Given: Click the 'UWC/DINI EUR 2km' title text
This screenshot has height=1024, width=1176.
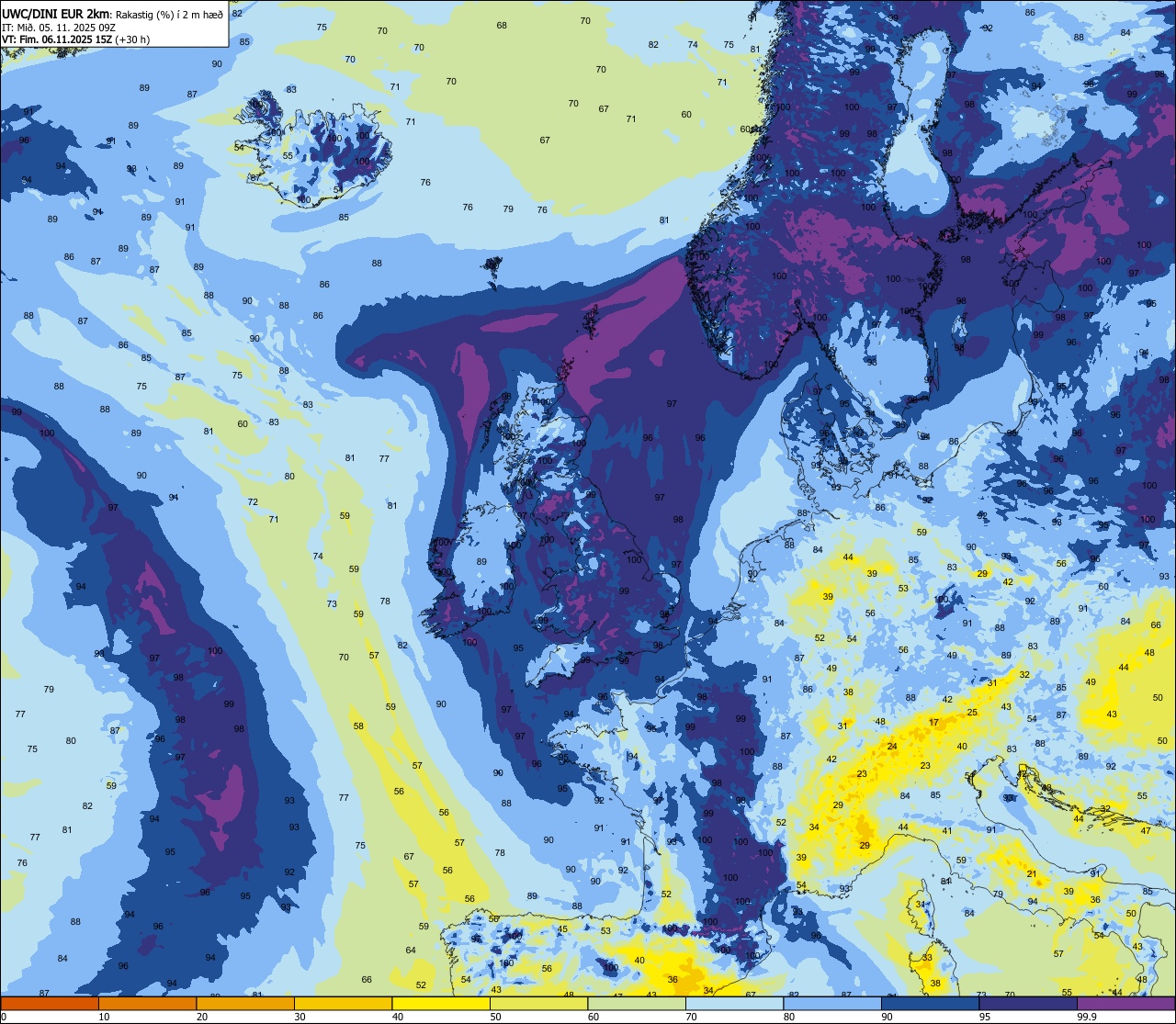Looking at the screenshot, I should click(56, 14).
